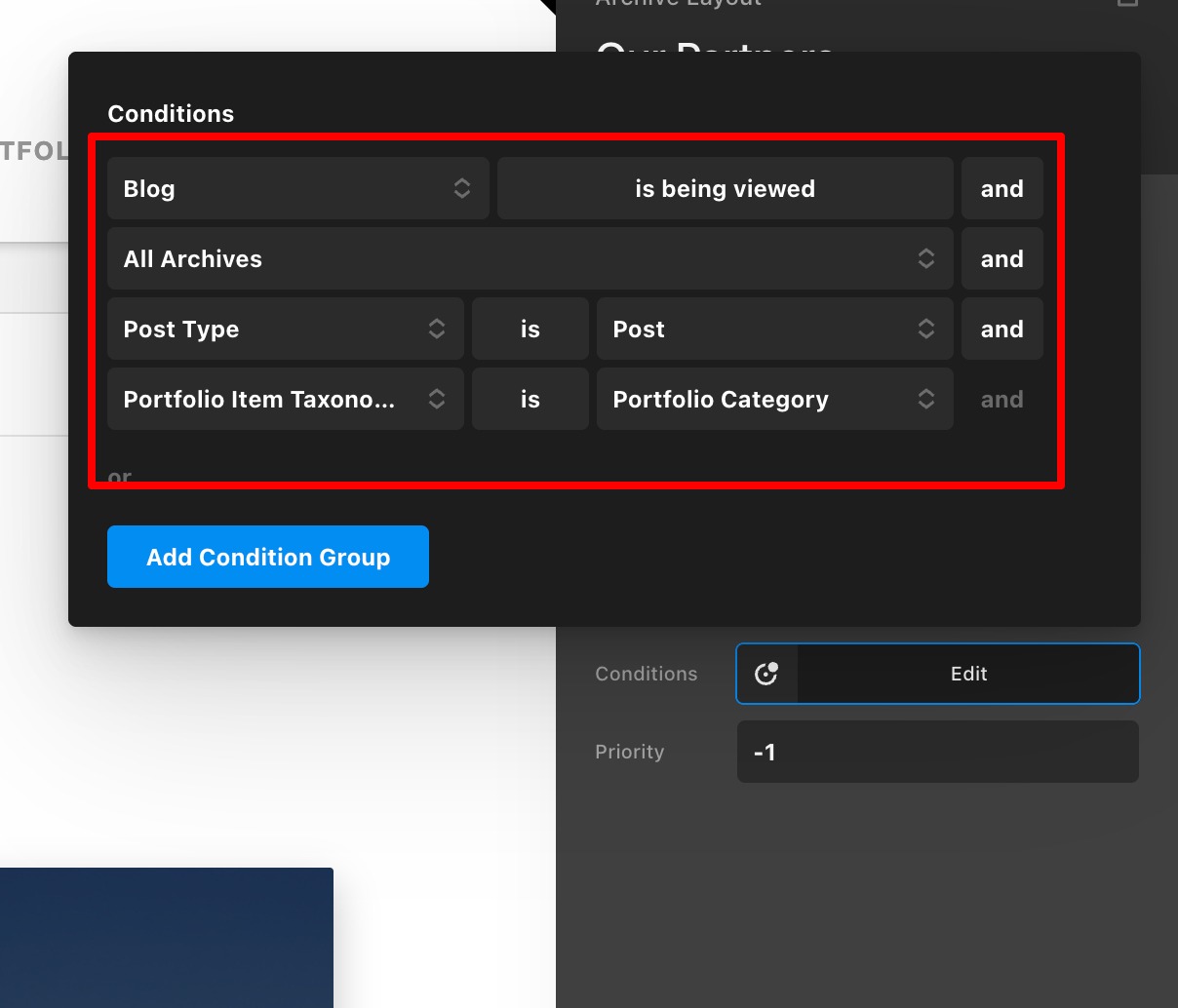The height and width of the screenshot is (1008, 1178).
Task: Click 'and' next to Blog condition
Action: 1001,189
